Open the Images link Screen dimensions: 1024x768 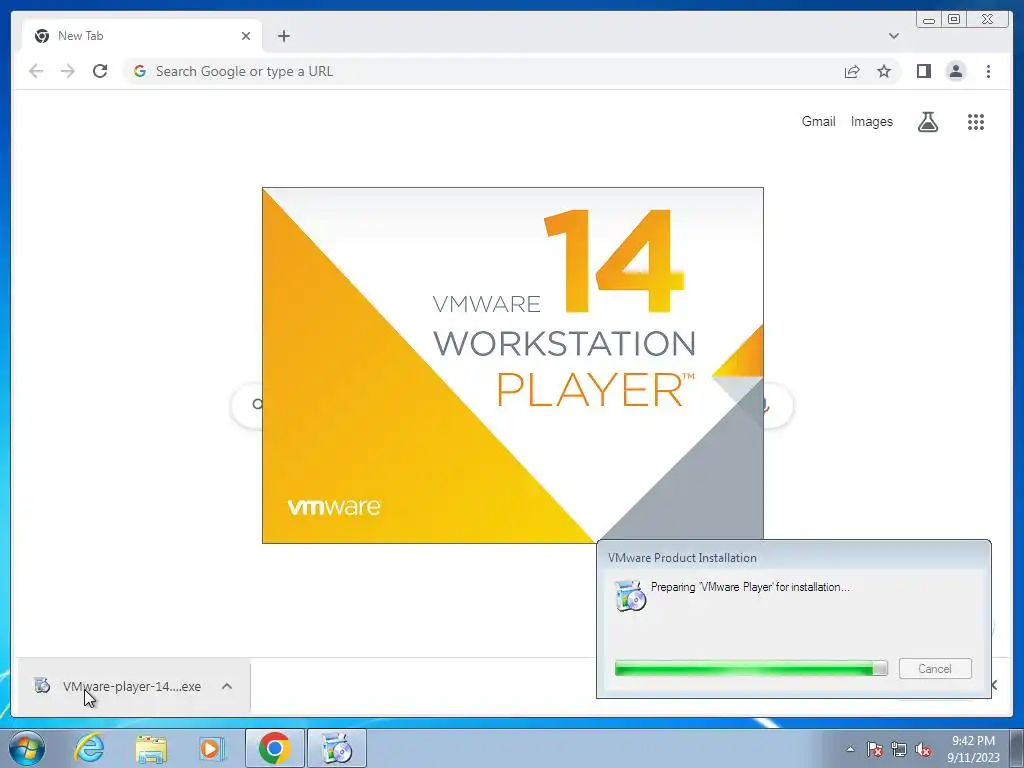[x=871, y=121]
